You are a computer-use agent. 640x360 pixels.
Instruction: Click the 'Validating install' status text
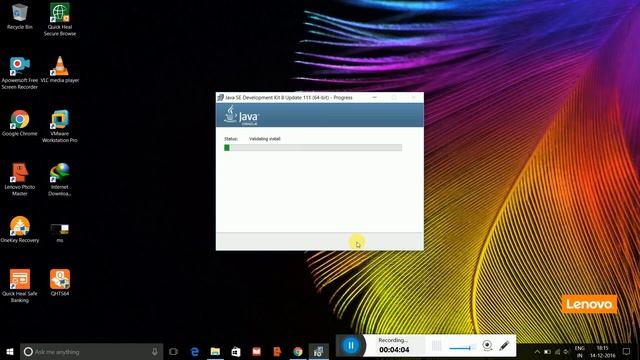click(x=264, y=139)
